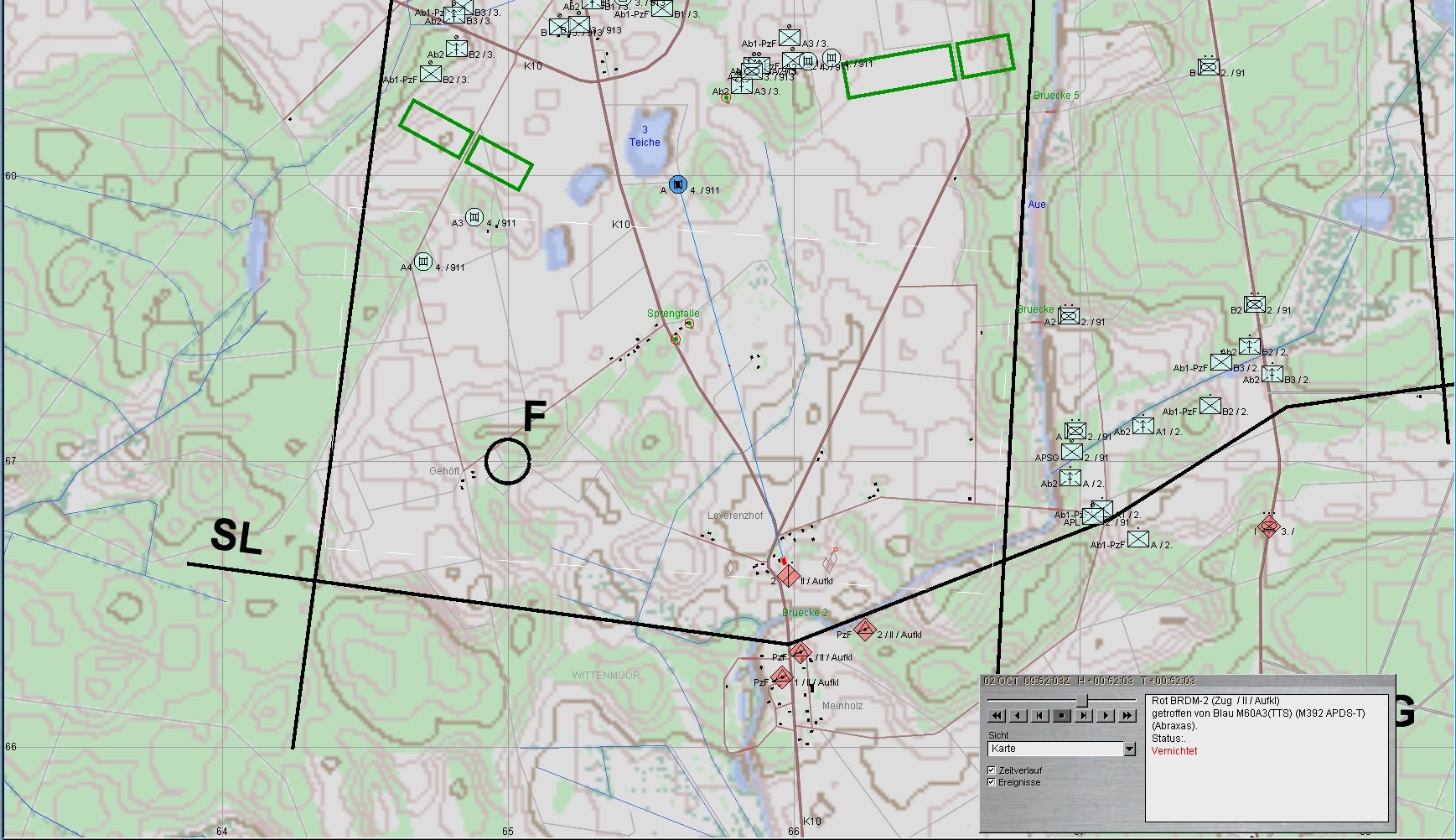Click the play backward arrow button
The width and height of the screenshot is (1456, 840).
coord(1018,715)
